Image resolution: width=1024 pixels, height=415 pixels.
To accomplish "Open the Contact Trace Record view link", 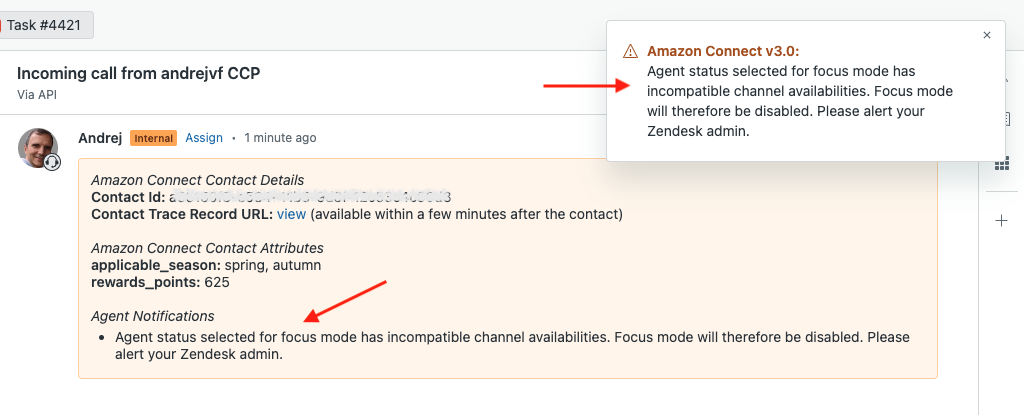I will tap(291, 214).
